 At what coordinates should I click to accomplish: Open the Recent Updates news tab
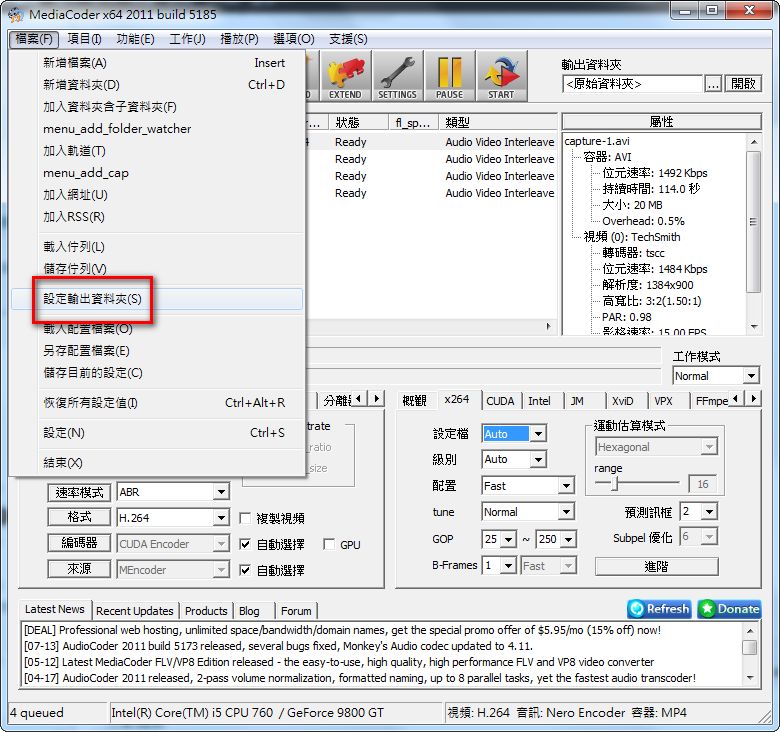pos(134,611)
